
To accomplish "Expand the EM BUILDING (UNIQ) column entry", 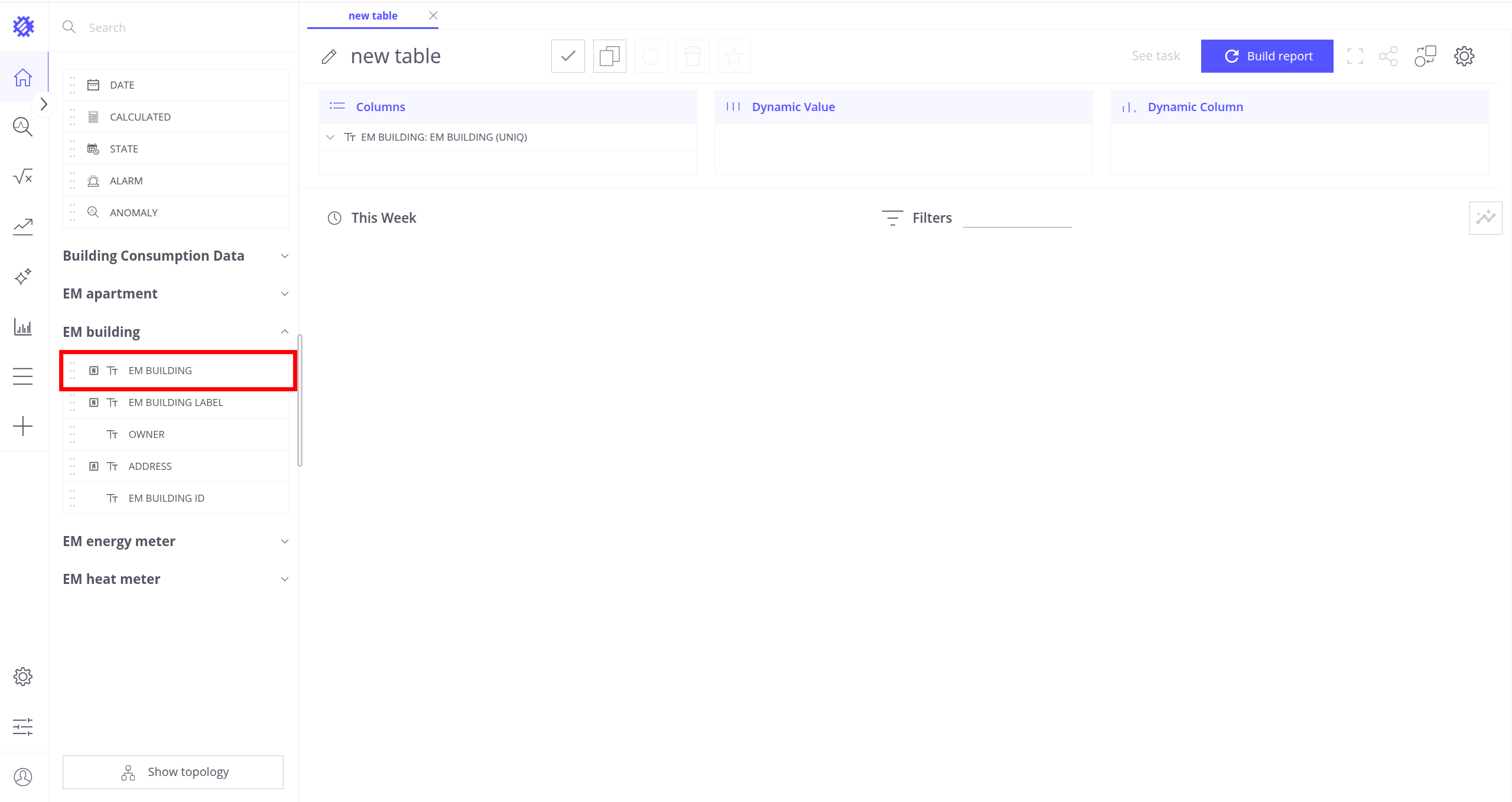I will pyautogui.click(x=330, y=137).
